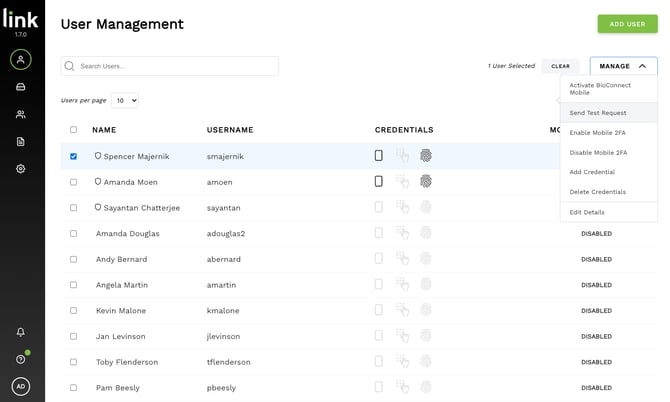Select Delete Credentials menu option
Image resolution: width=670 pixels, height=402 pixels.
[598, 192]
